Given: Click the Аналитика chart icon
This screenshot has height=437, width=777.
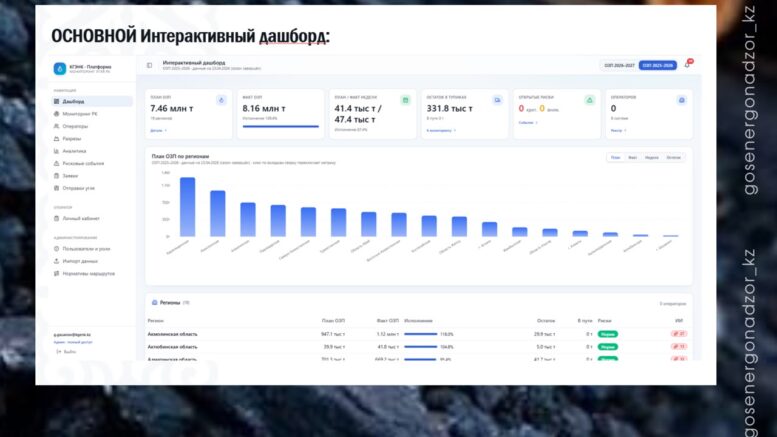Looking at the screenshot, I should [x=56, y=151].
